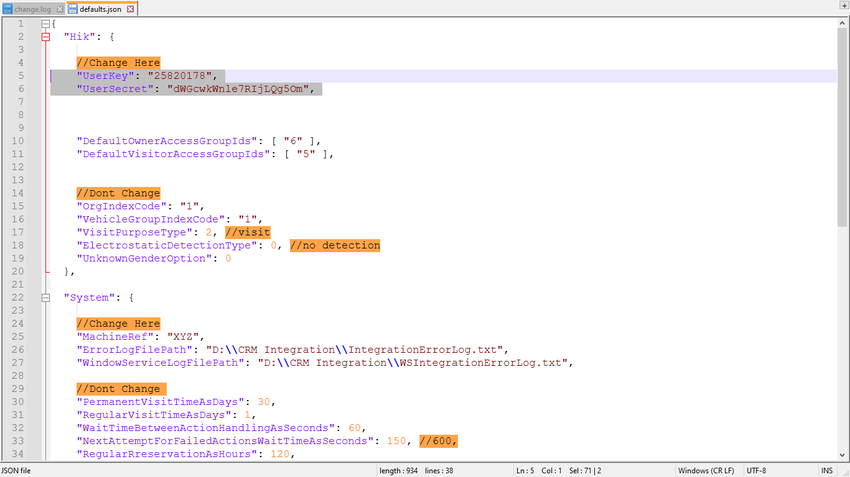Close defaults.json using its red X icon
The height and width of the screenshot is (477, 850).
tap(131, 8)
